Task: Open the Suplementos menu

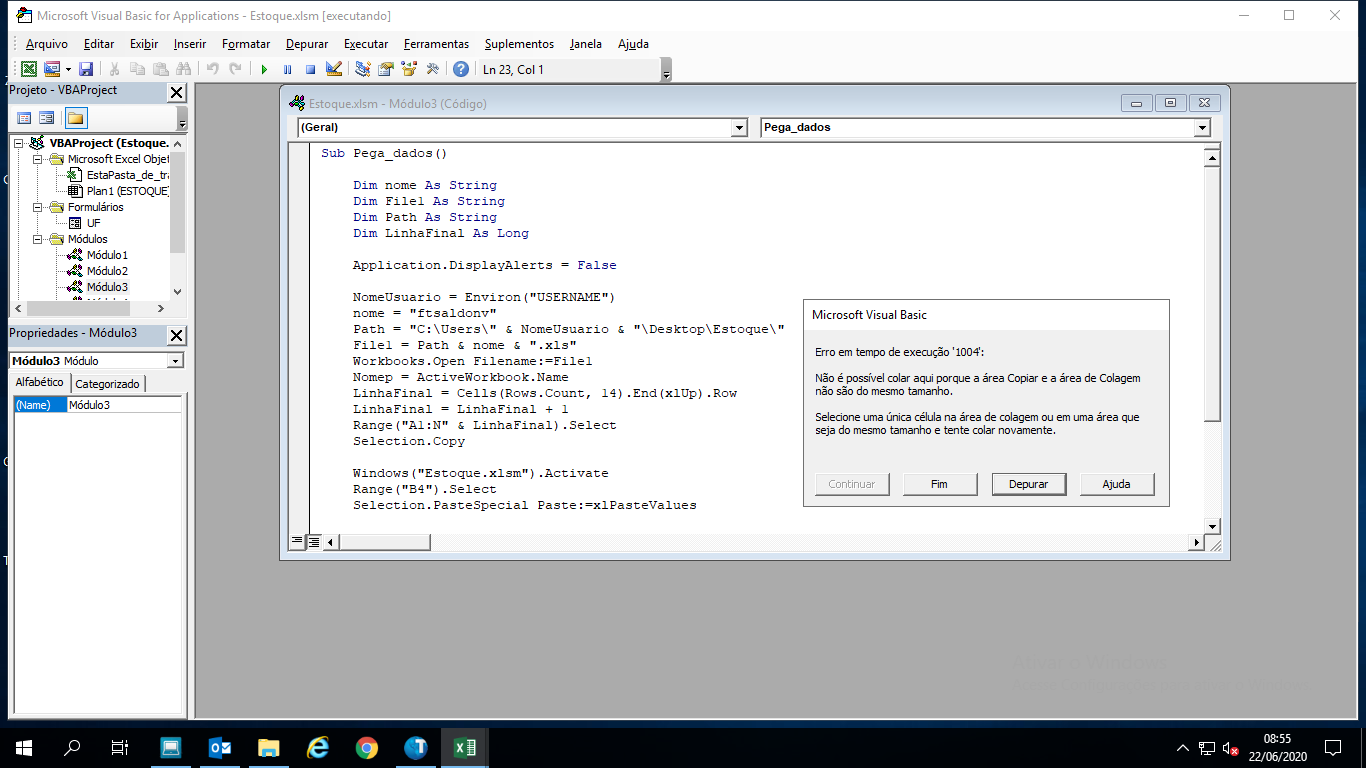Action: 519,44
